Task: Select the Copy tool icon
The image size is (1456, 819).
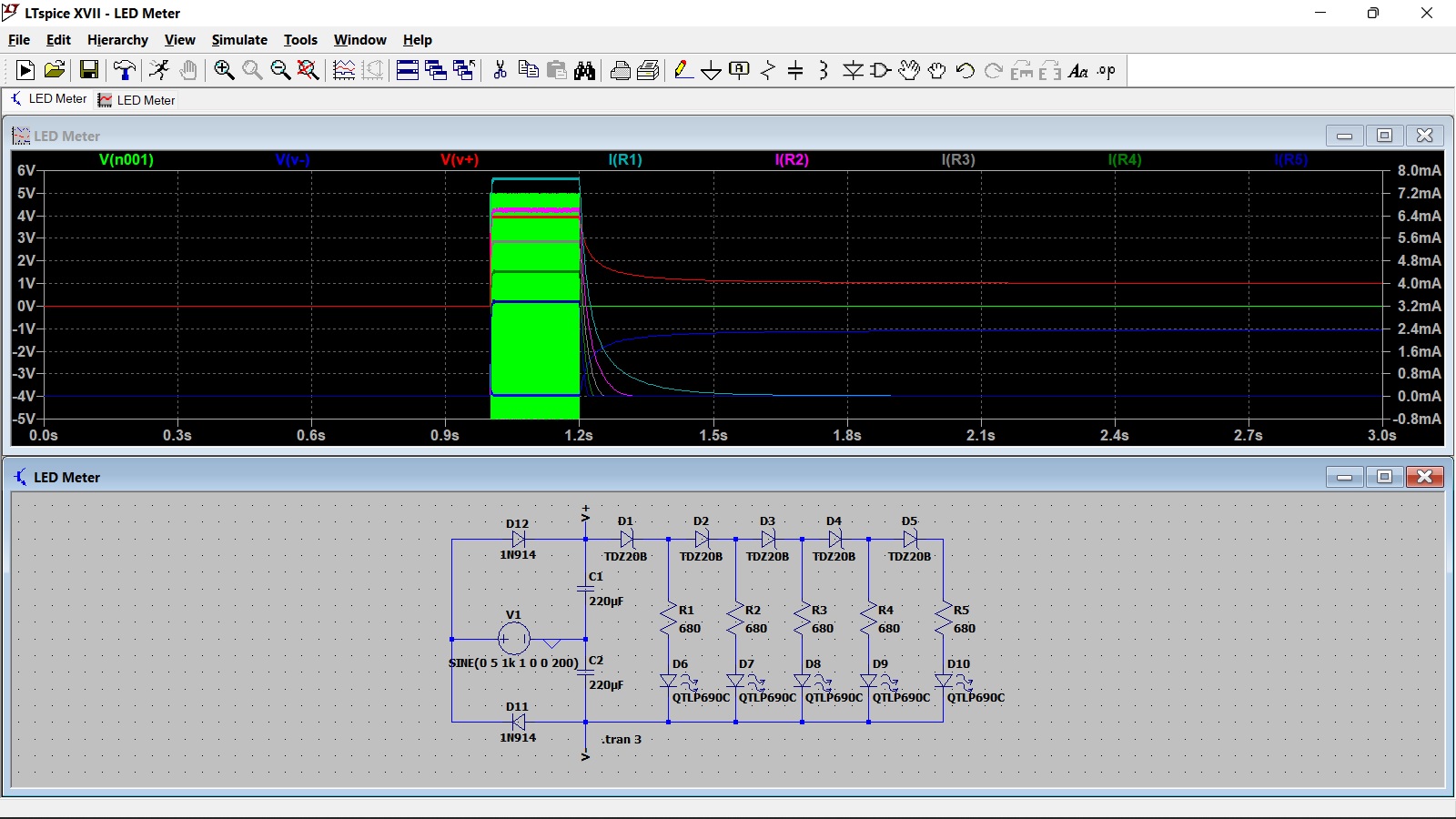Action: pos(528,70)
